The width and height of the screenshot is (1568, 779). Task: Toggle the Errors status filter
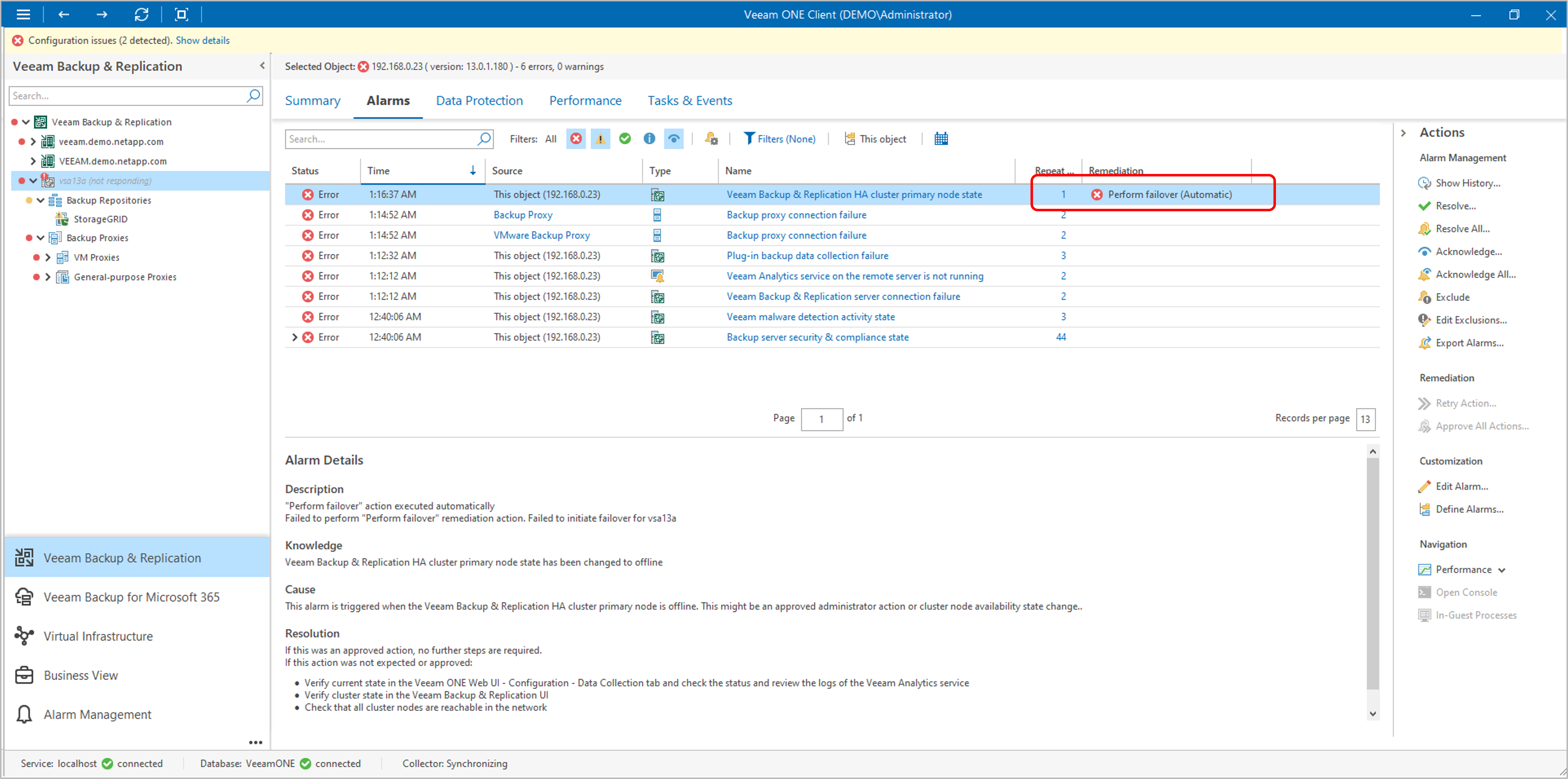(576, 139)
